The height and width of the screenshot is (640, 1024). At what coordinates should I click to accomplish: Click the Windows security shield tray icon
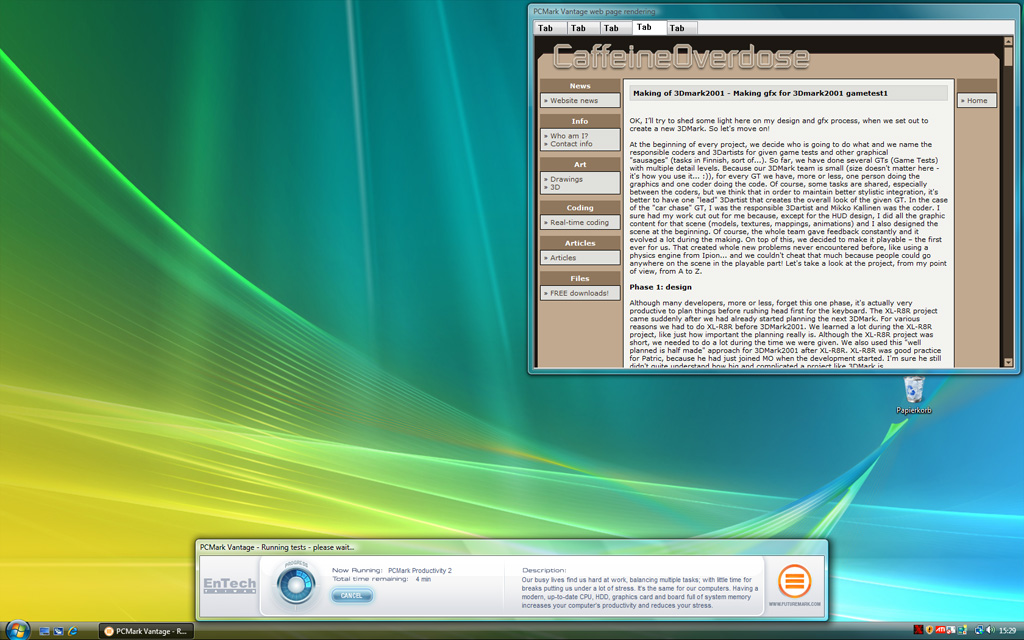click(930, 630)
